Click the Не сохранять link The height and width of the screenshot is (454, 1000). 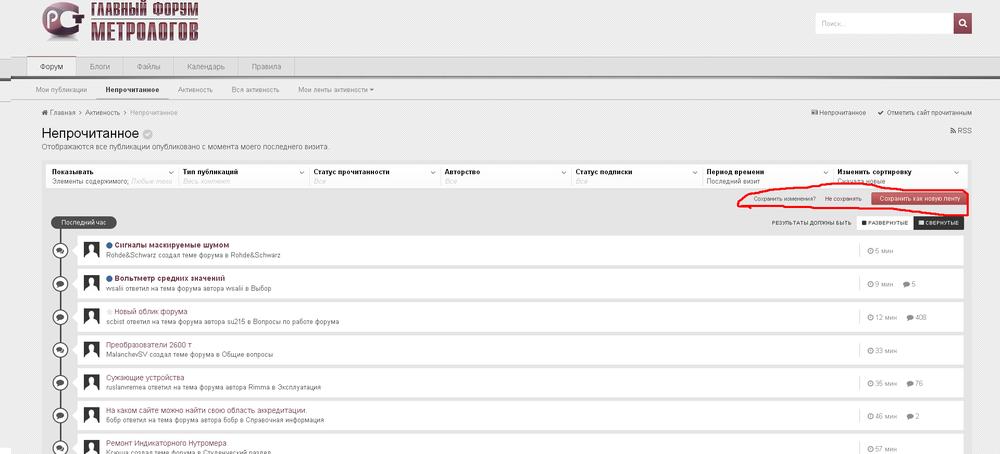[x=843, y=199]
